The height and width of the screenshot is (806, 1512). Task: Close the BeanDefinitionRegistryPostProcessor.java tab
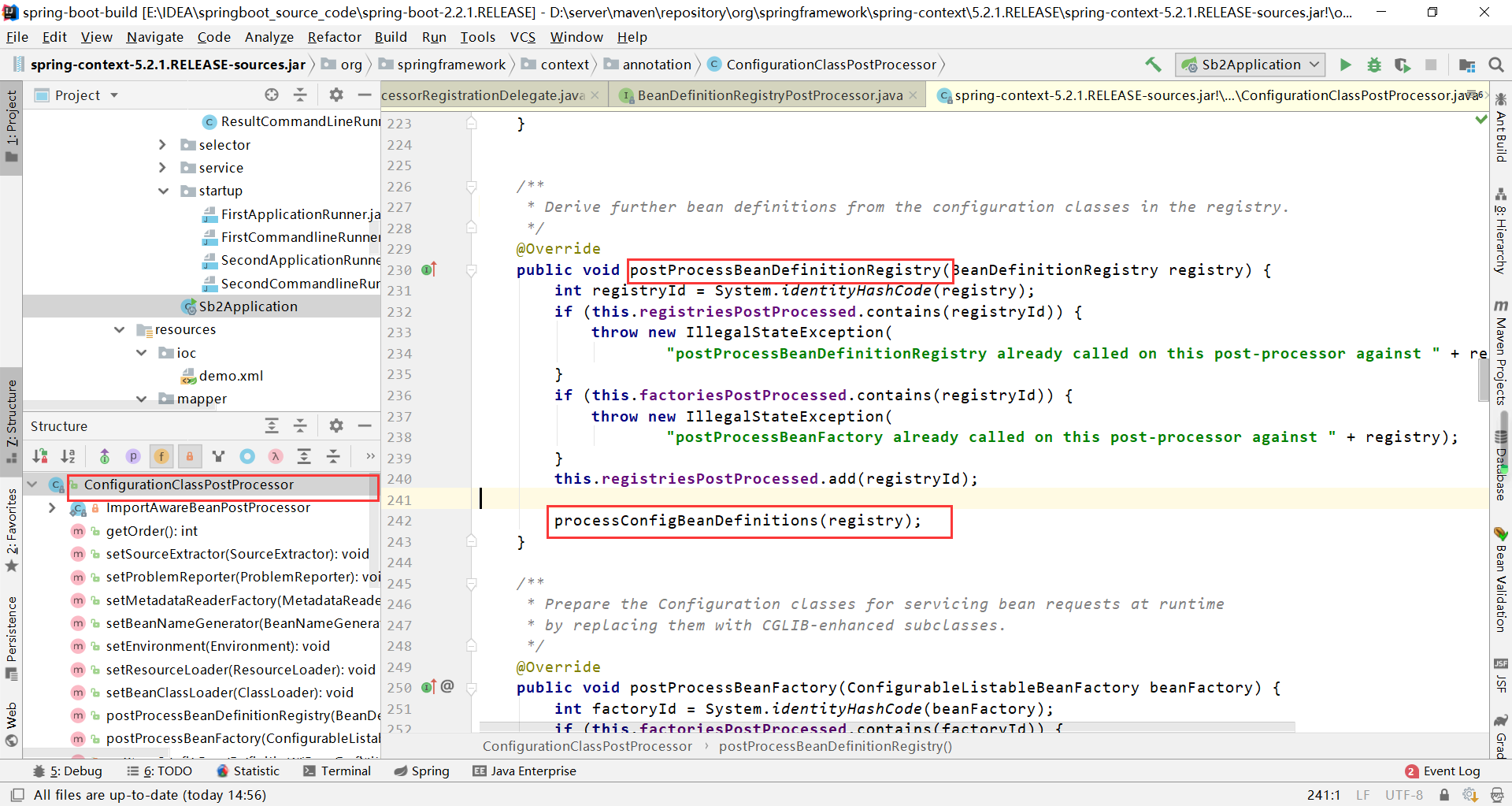click(x=913, y=95)
